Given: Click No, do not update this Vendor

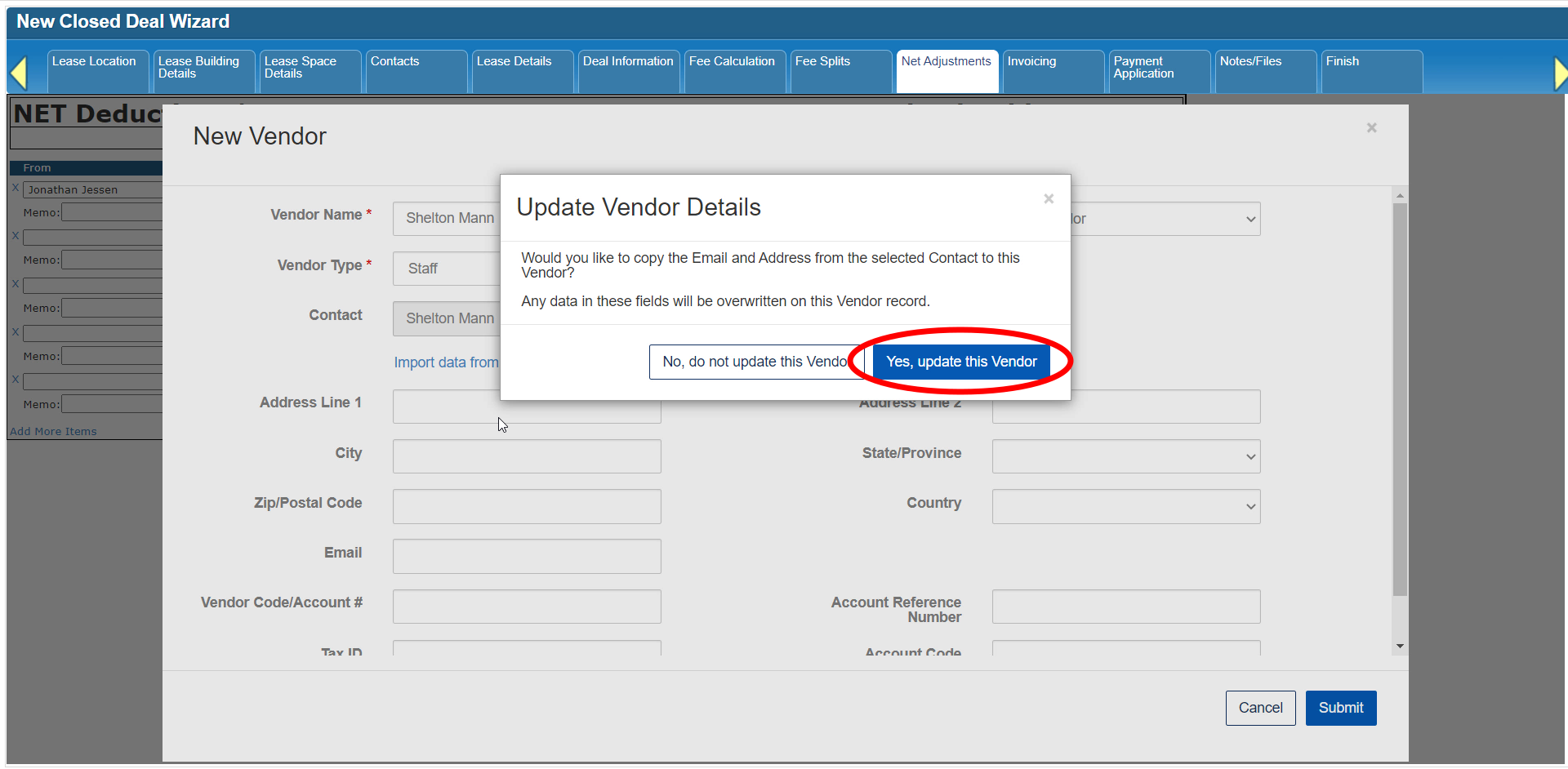Looking at the screenshot, I should click(x=755, y=362).
